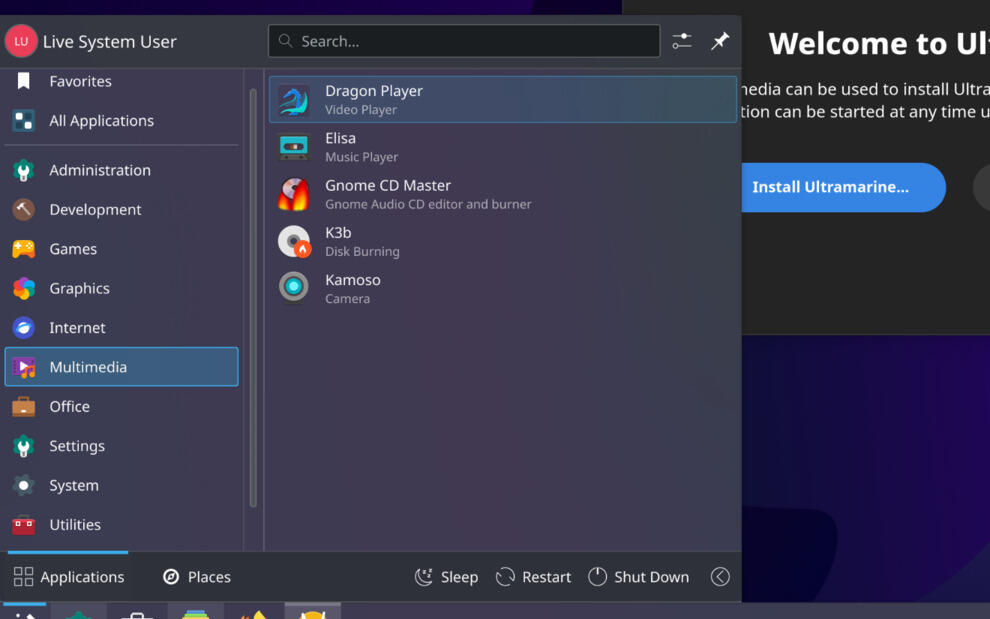Screen dimensions: 990x619
Task: Launch Elisa music player
Action: click(x=503, y=147)
